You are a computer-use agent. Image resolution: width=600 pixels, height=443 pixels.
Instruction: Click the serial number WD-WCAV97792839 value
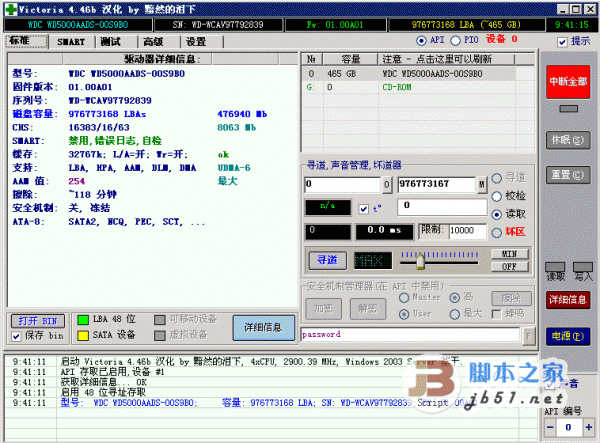tap(110, 101)
